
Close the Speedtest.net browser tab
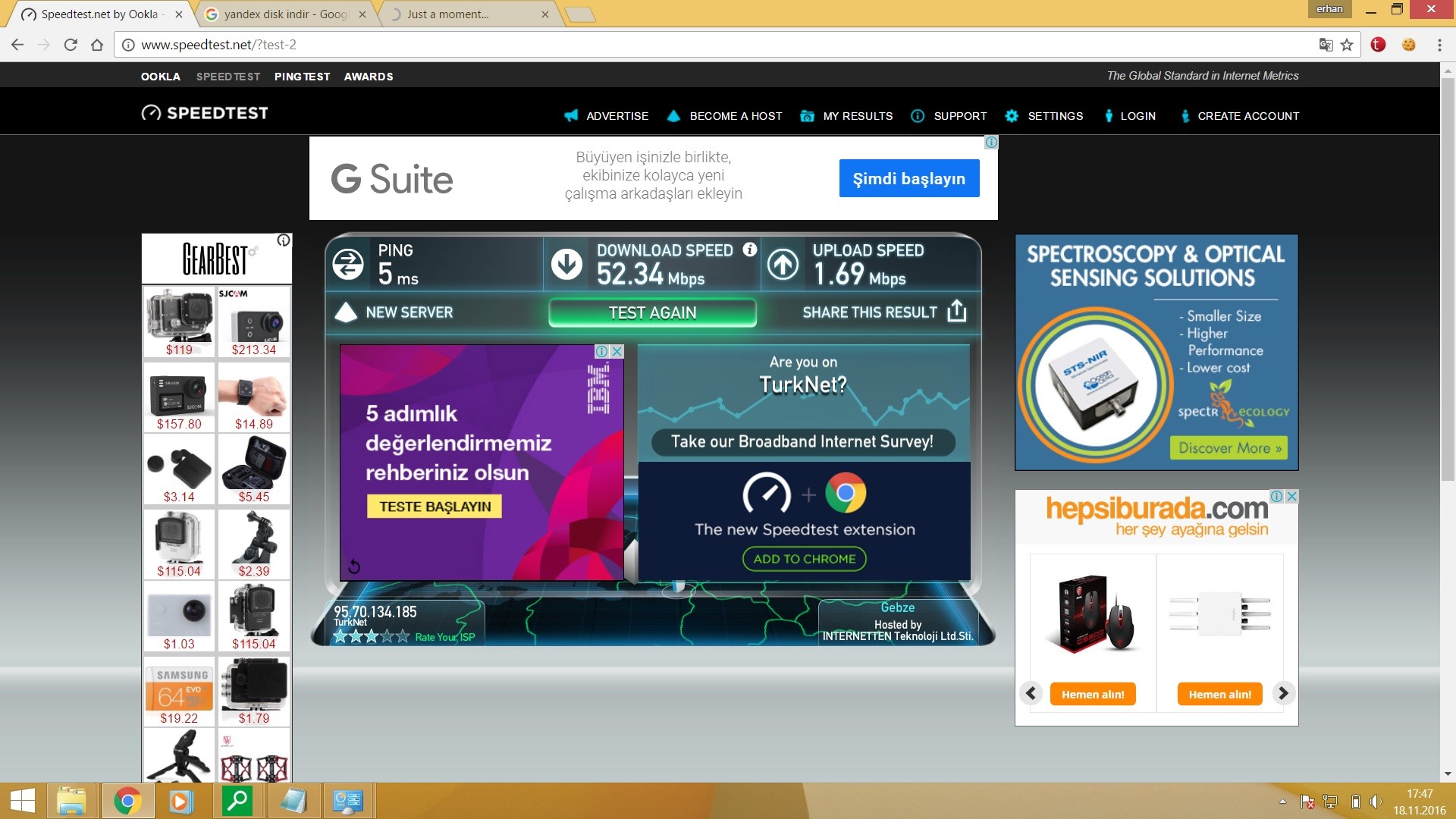pyautogui.click(x=179, y=14)
